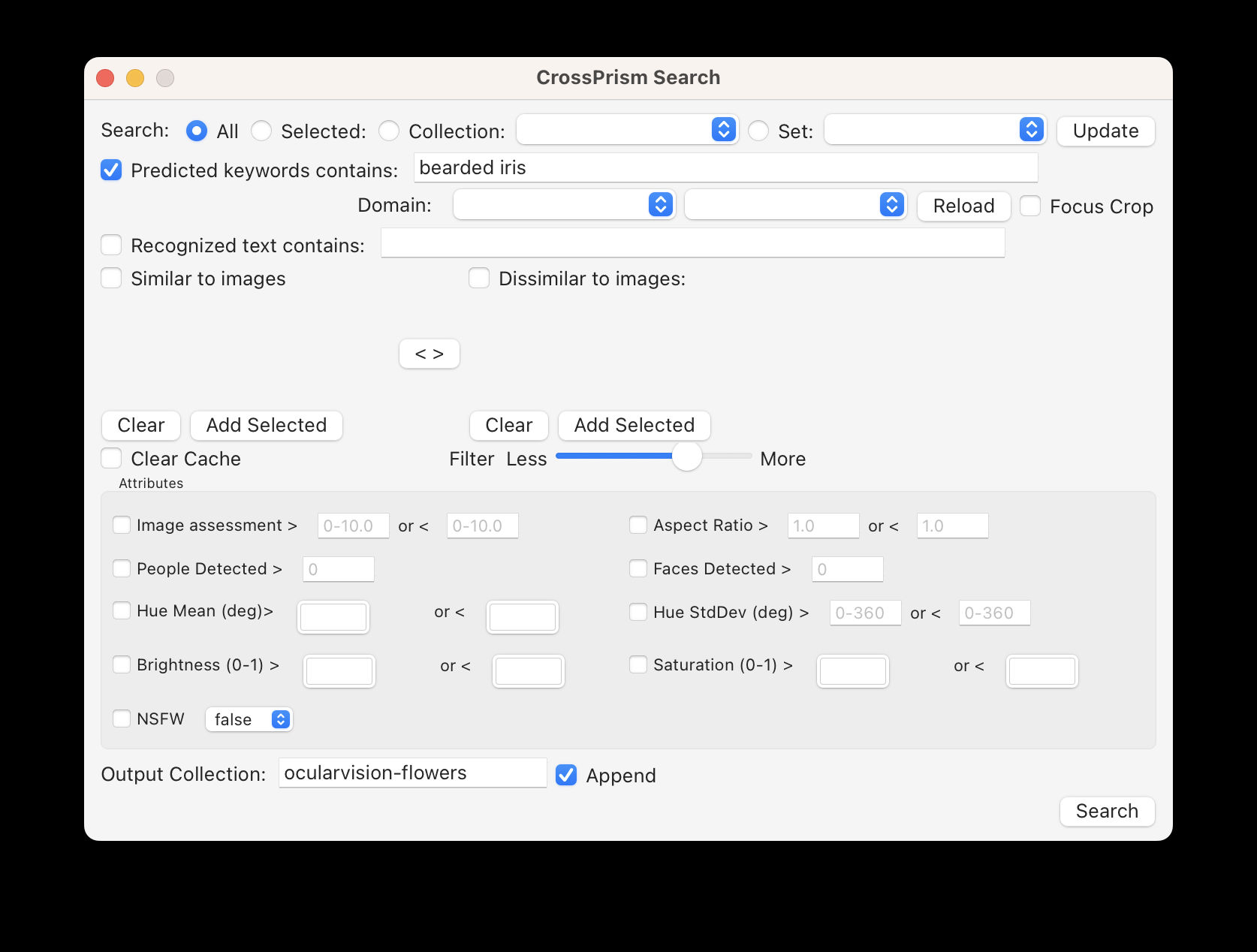
Task: Enable Hue Mean (deg) checkbox
Action: pyautogui.click(x=122, y=610)
